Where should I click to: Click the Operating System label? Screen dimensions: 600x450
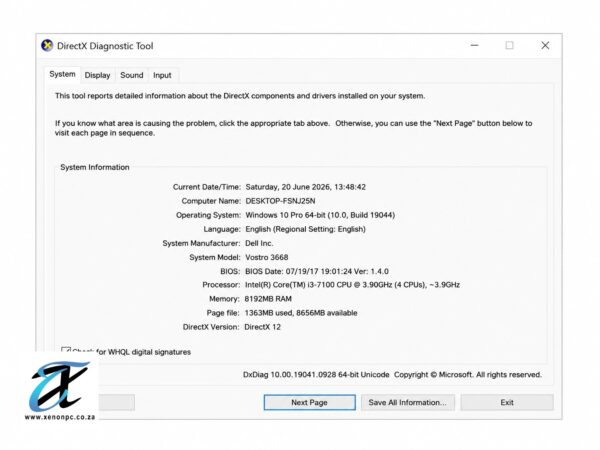coord(209,215)
